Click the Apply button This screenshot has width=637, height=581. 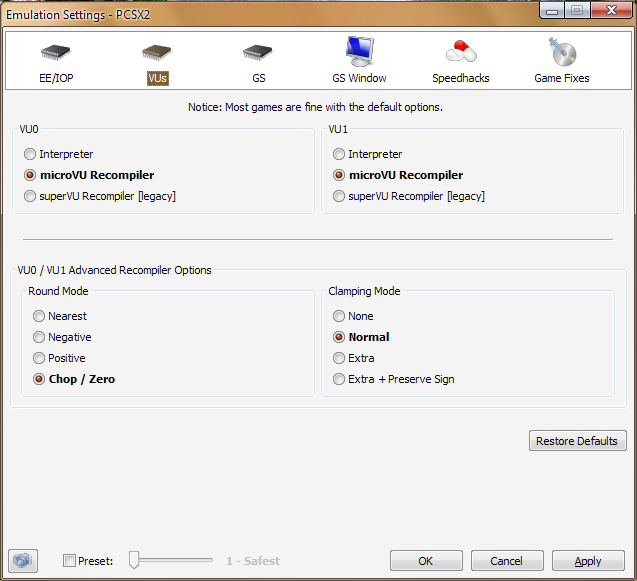tap(588, 561)
